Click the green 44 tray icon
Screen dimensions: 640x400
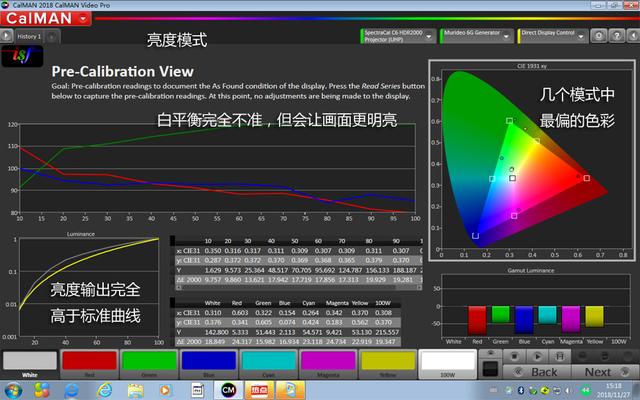point(586,391)
